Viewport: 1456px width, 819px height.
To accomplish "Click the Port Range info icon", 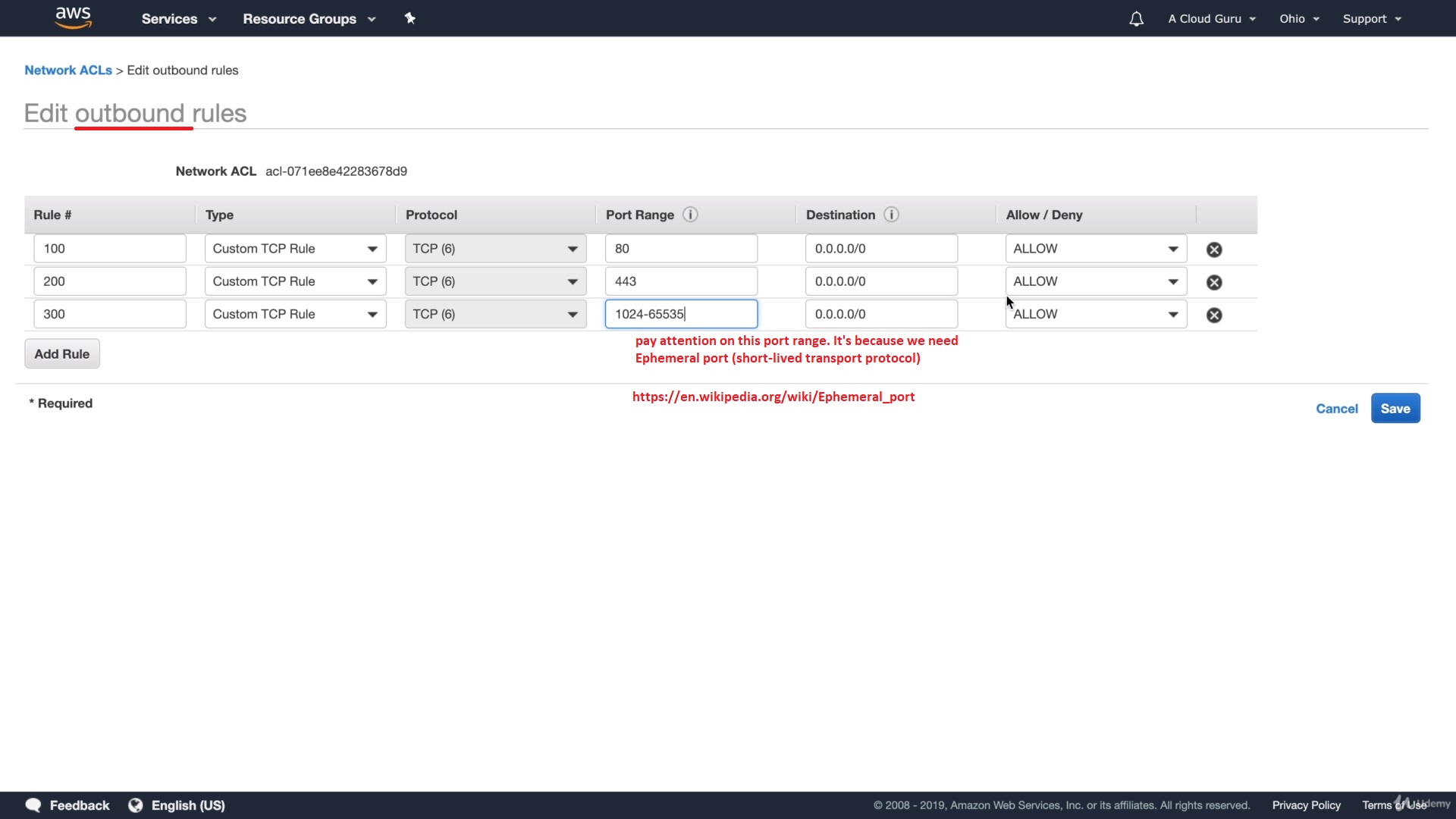I will [689, 215].
